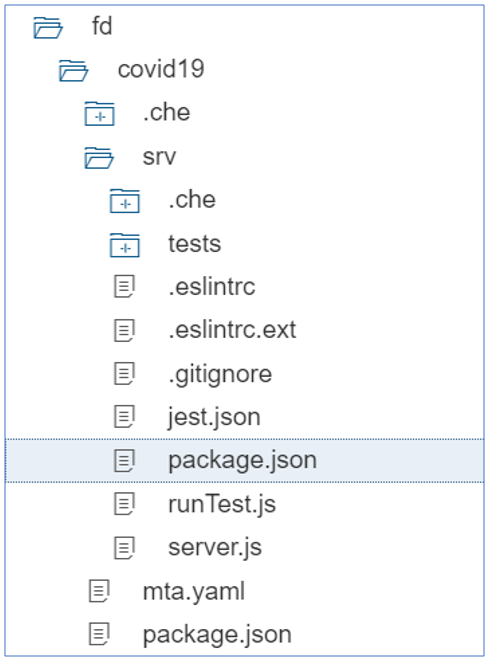Click the runTest.js file icon

(x=124, y=504)
